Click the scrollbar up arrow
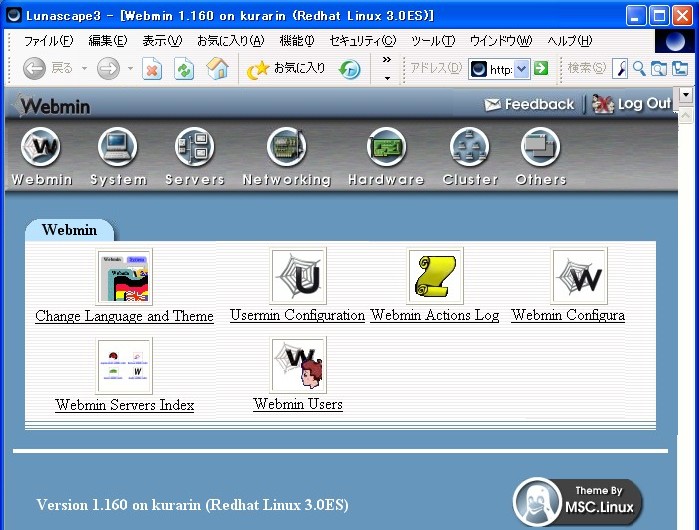The width and height of the screenshot is (699, 530). (686, 116)
